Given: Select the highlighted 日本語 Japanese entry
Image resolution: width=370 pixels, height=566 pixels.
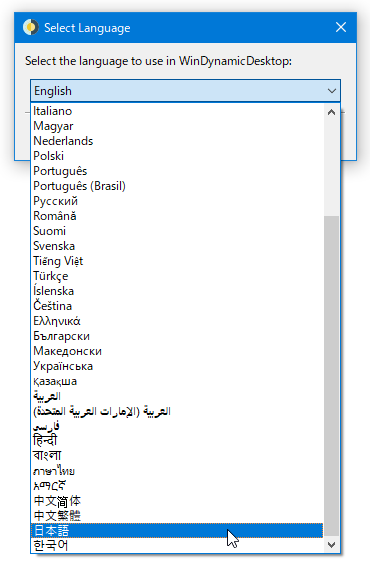Looking at the screenshot, I should pyautogui.click(x=177, y=531).
